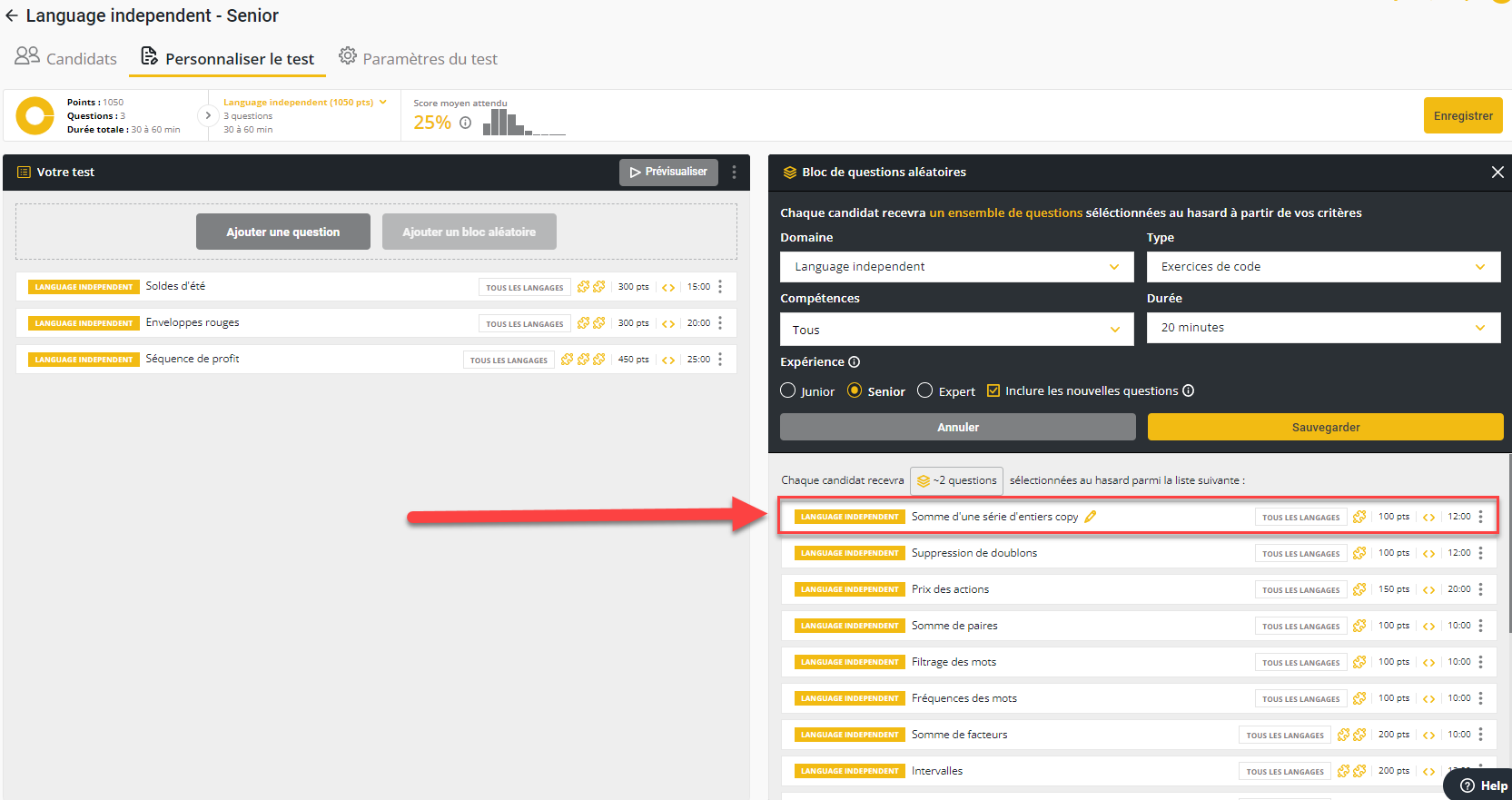Open the kebab menu for Soldes d'été
The width and height of the screenshot is (1512, 800).
pyautogui.click(x=720, y=287)
